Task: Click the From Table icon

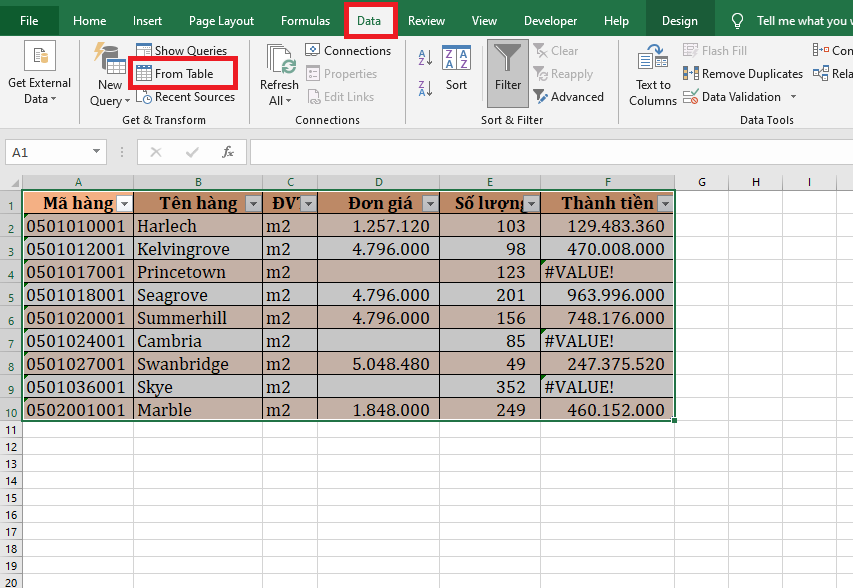Action: (x=144, y=74)
